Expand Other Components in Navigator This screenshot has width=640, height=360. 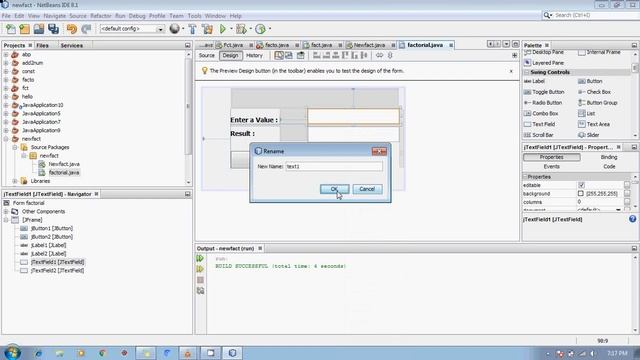(x=6, y=211)
